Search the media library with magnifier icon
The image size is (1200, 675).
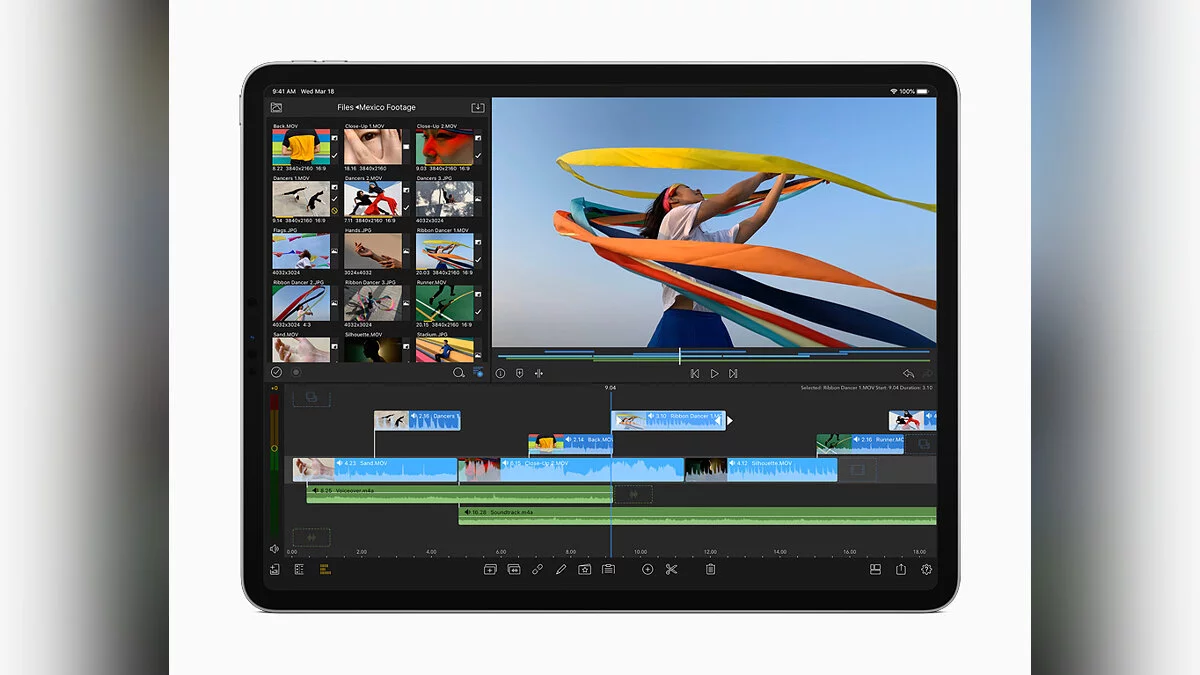coord(458,372)
